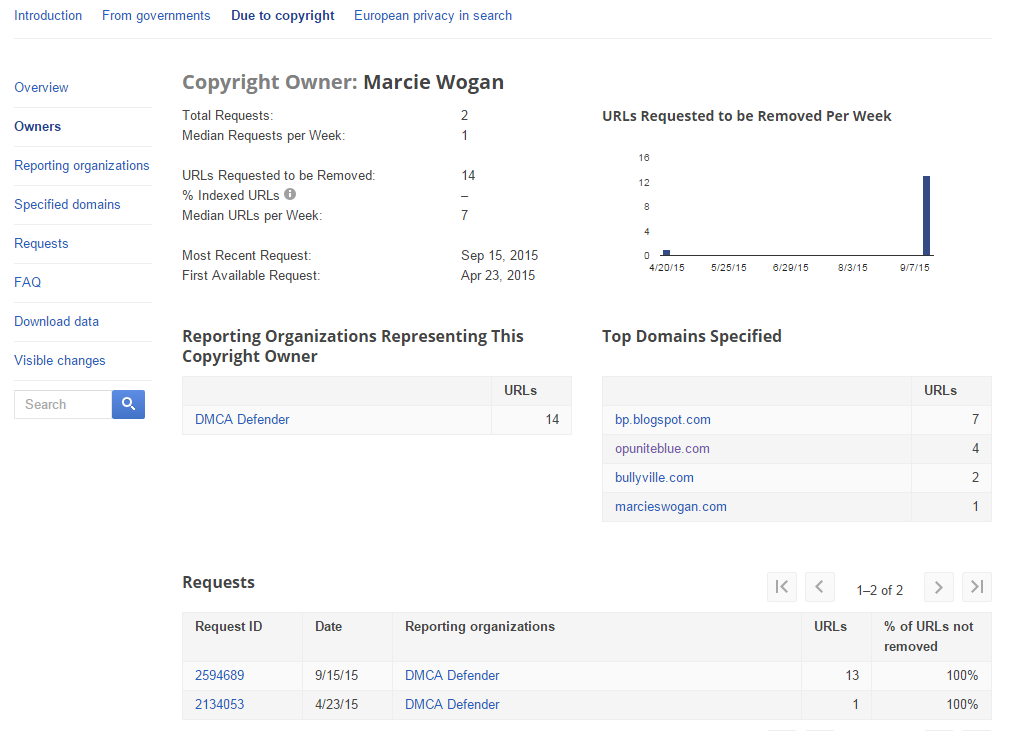This screenshot has width=1014, height=731.
Task: Go to next page of requests
Action: click(x=938, y=587)
